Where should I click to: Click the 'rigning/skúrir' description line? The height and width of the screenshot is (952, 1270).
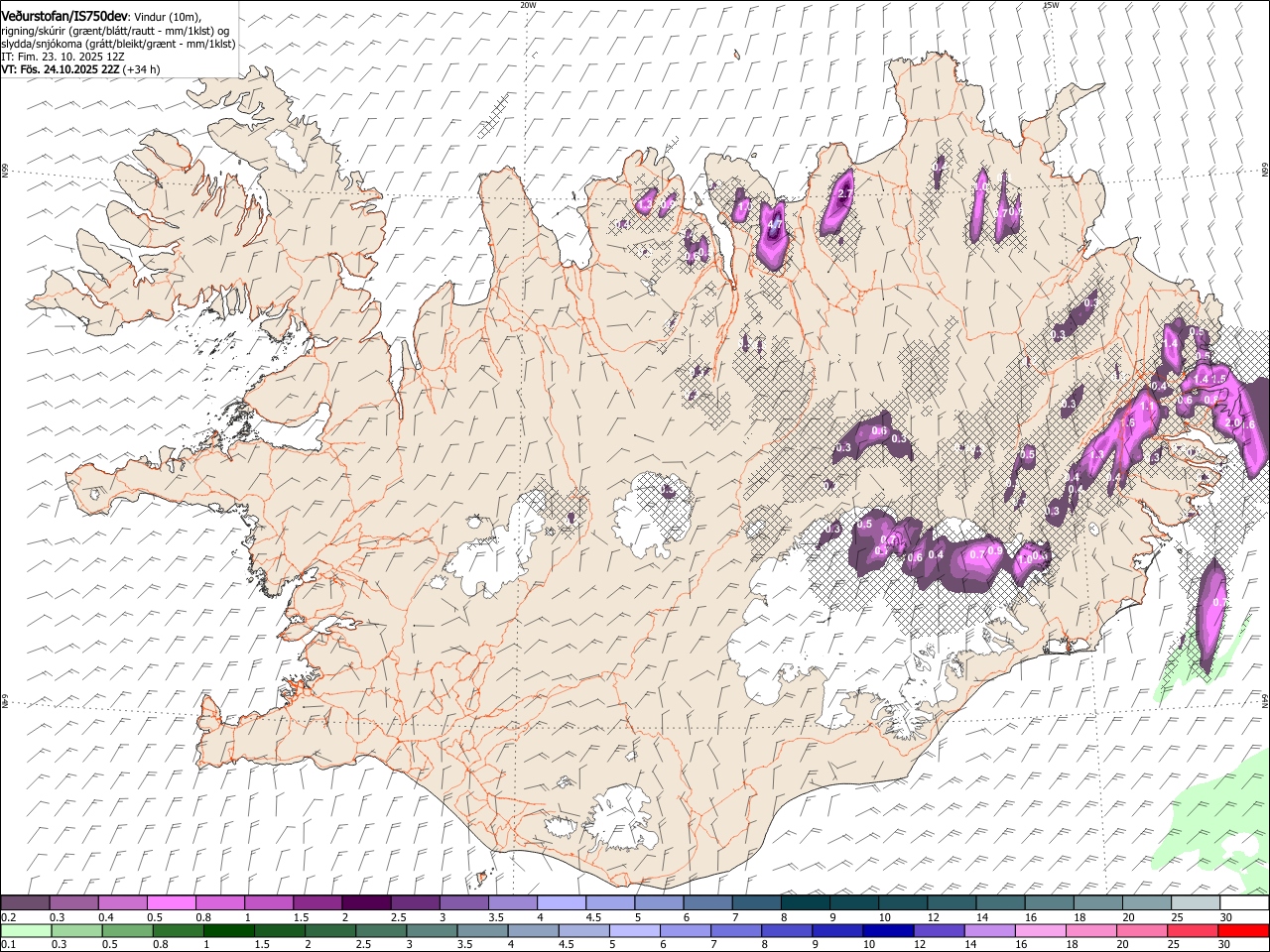[115, 31]
